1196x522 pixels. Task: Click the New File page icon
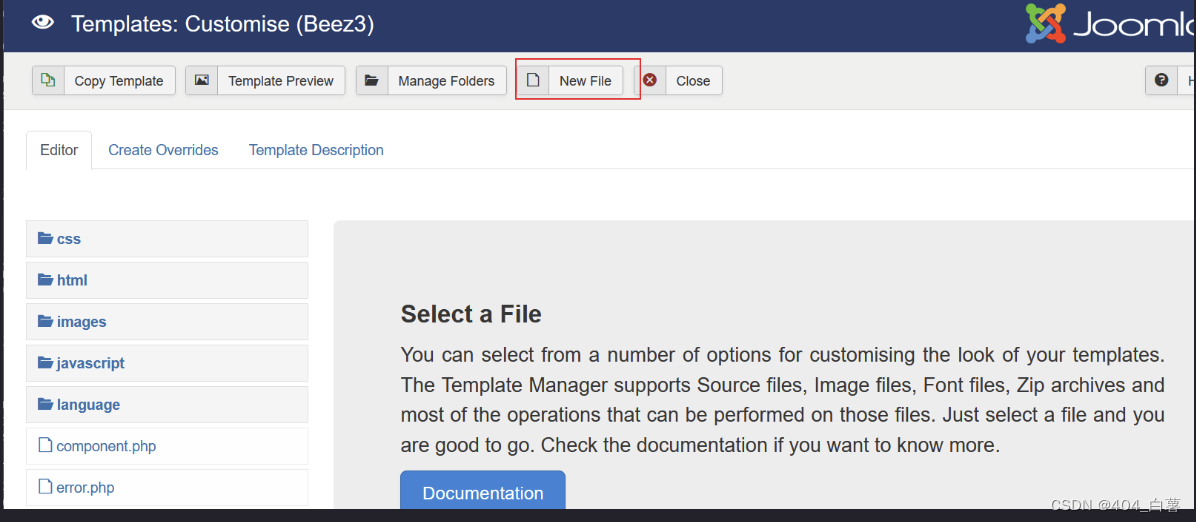(533, 81)
